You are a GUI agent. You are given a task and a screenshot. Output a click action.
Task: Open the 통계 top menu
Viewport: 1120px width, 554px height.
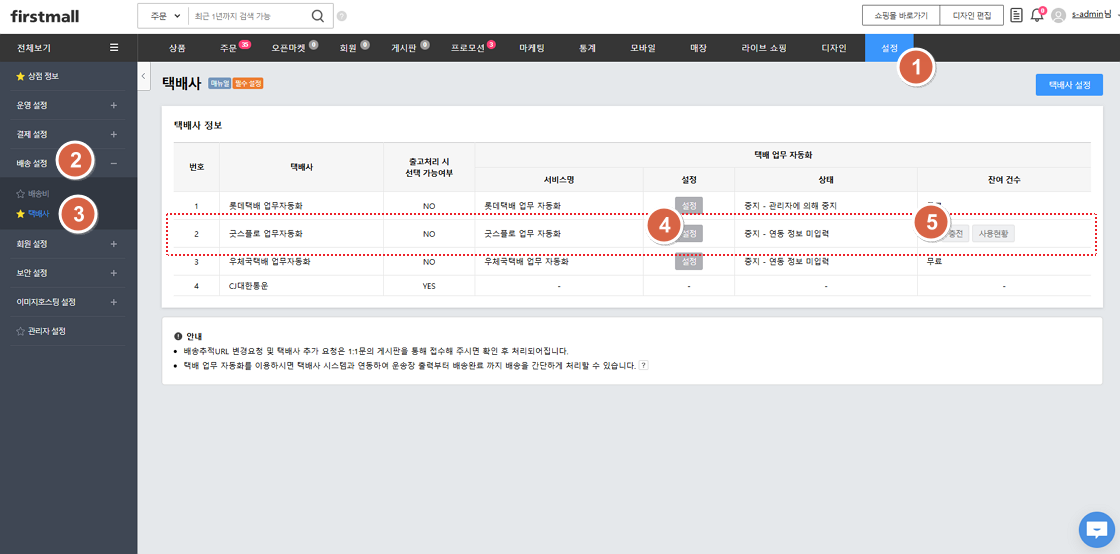[587, 49]
